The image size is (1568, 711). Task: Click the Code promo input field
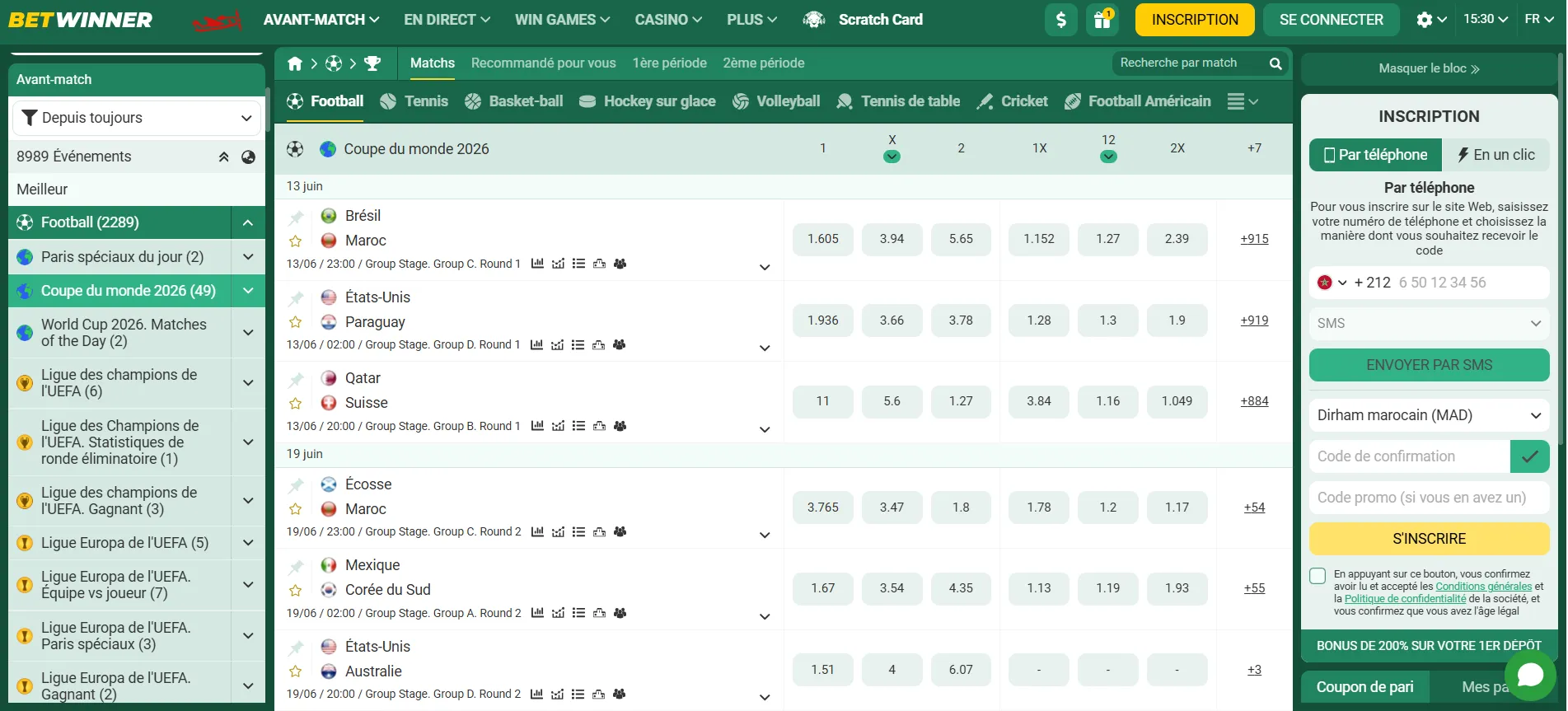click(x=1429, y=498)
